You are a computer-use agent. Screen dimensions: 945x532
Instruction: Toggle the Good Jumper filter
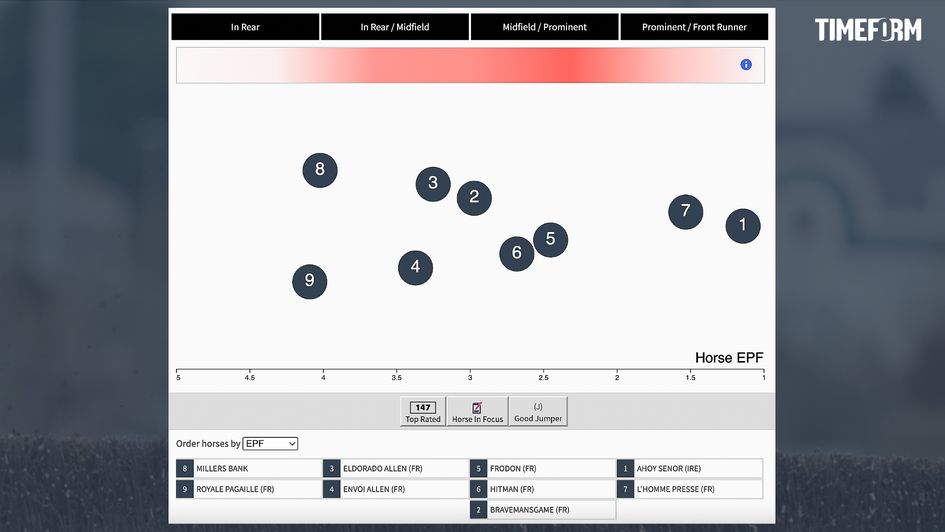pos(538,412)
